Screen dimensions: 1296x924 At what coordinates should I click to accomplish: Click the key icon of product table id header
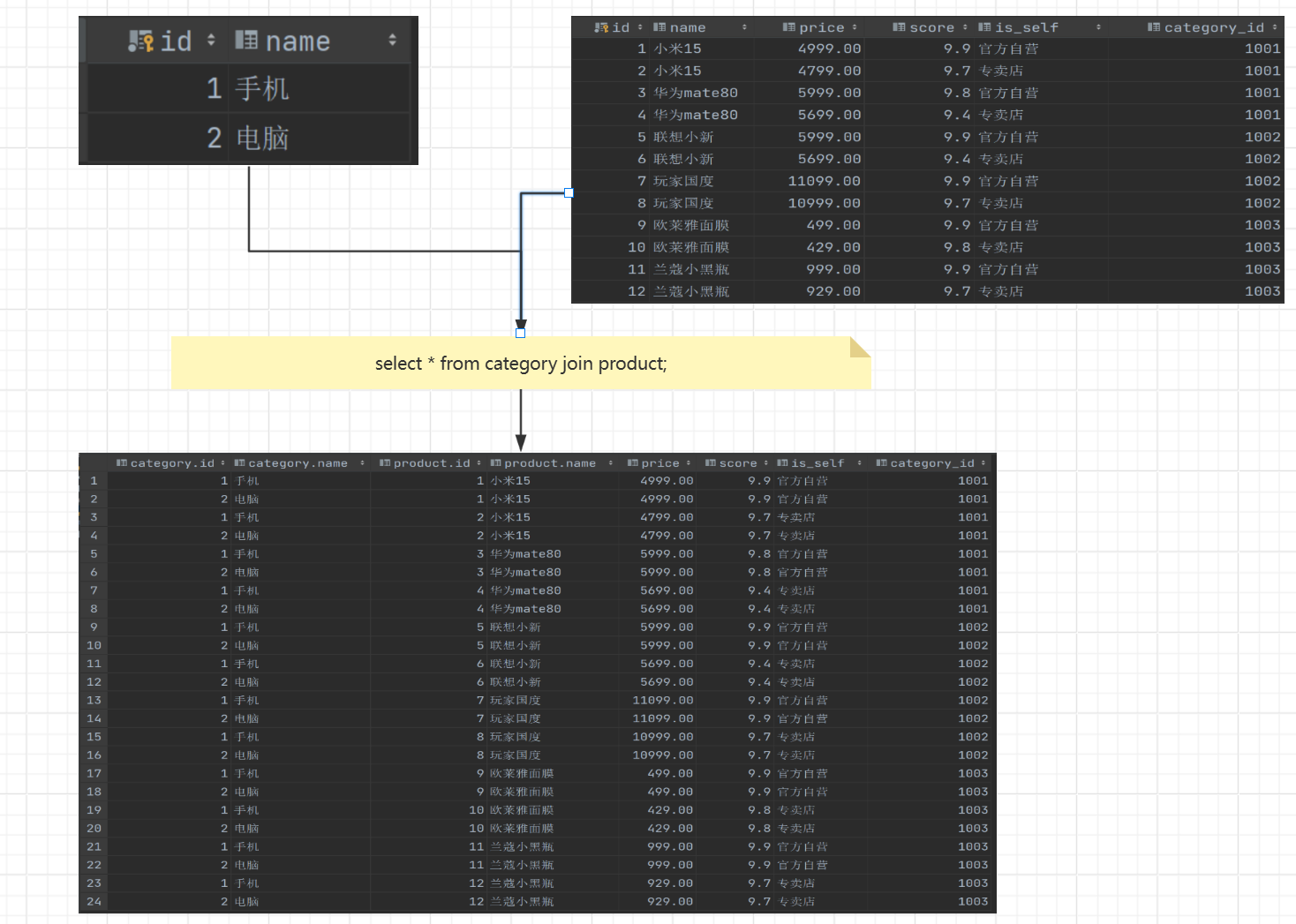point(602,27)
